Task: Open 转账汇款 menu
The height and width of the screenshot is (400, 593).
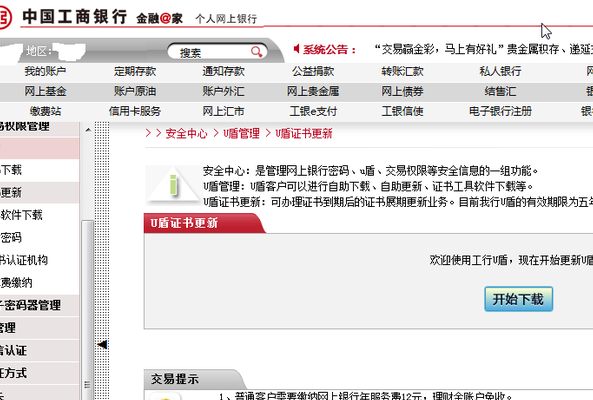Action: click(x=402, y=71)
